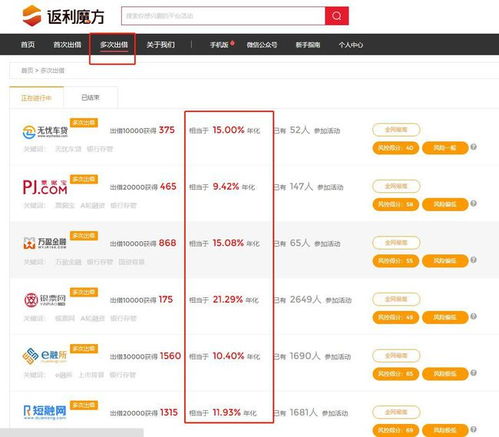
Task: Click the orange badge beside 无忧车贷 logo
Action: (x=84, y=123)
